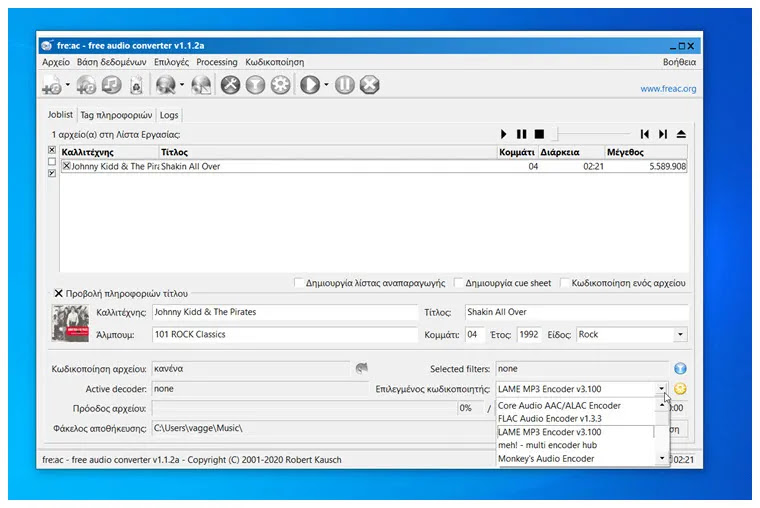Click the fre:ac title bar app icon
760x508 pixels.
coord(47,46)
